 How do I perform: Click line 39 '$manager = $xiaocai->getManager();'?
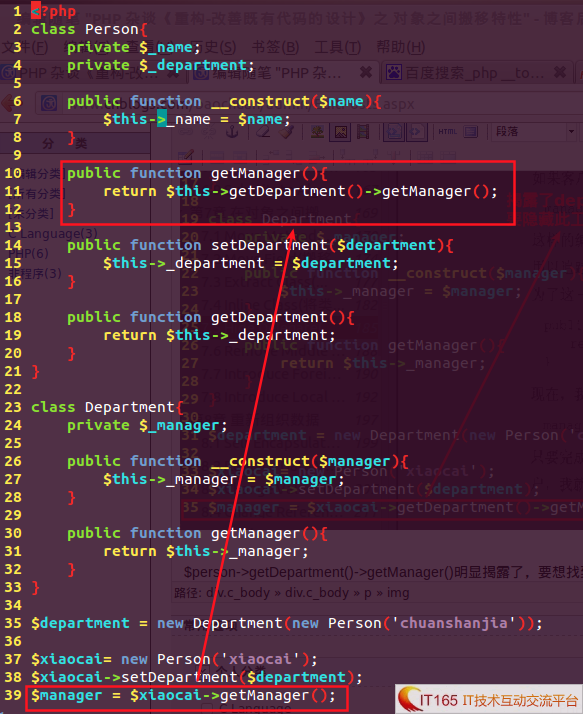coord(183,695)
